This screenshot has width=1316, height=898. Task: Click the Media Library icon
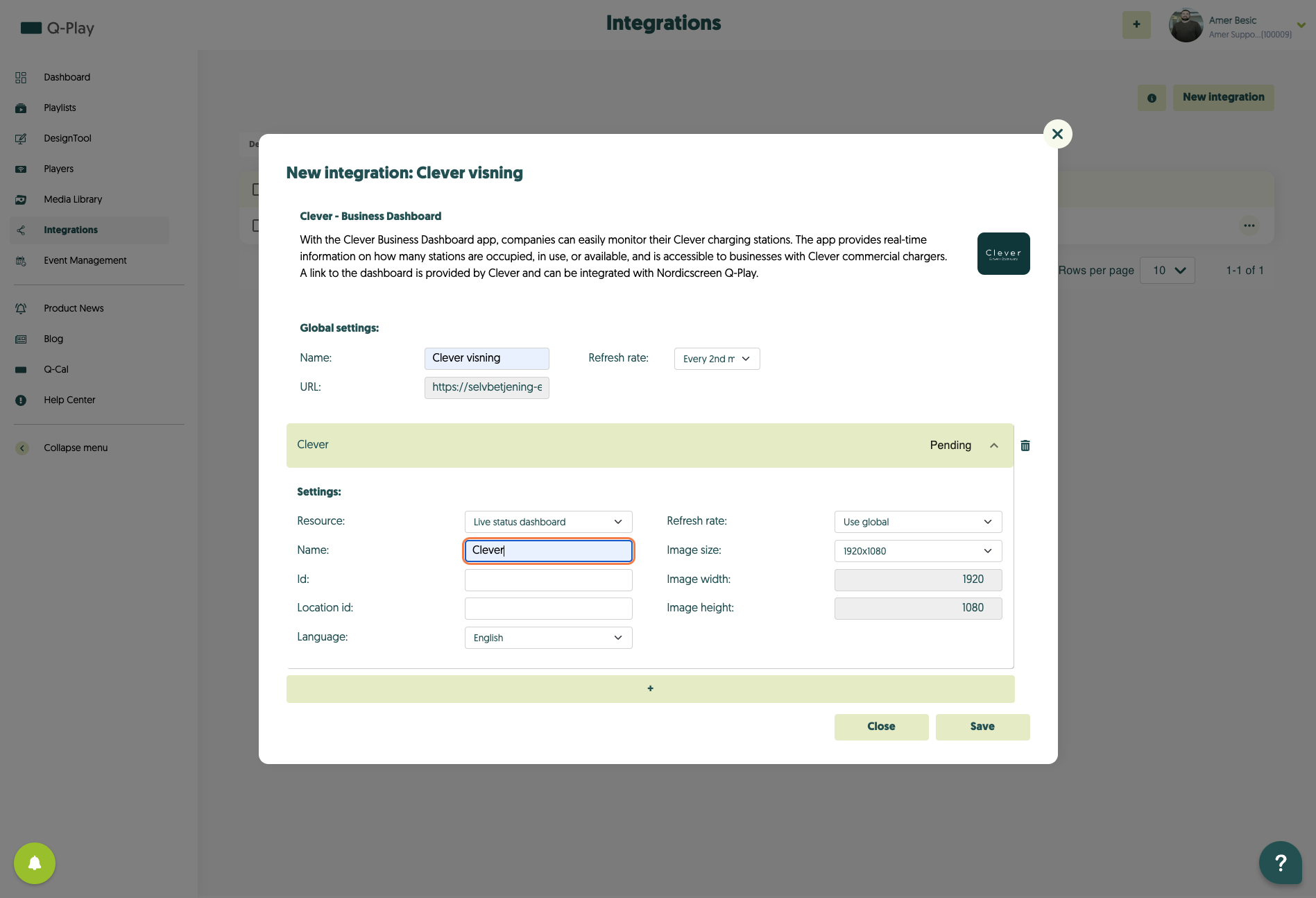(x=21, y=200)
